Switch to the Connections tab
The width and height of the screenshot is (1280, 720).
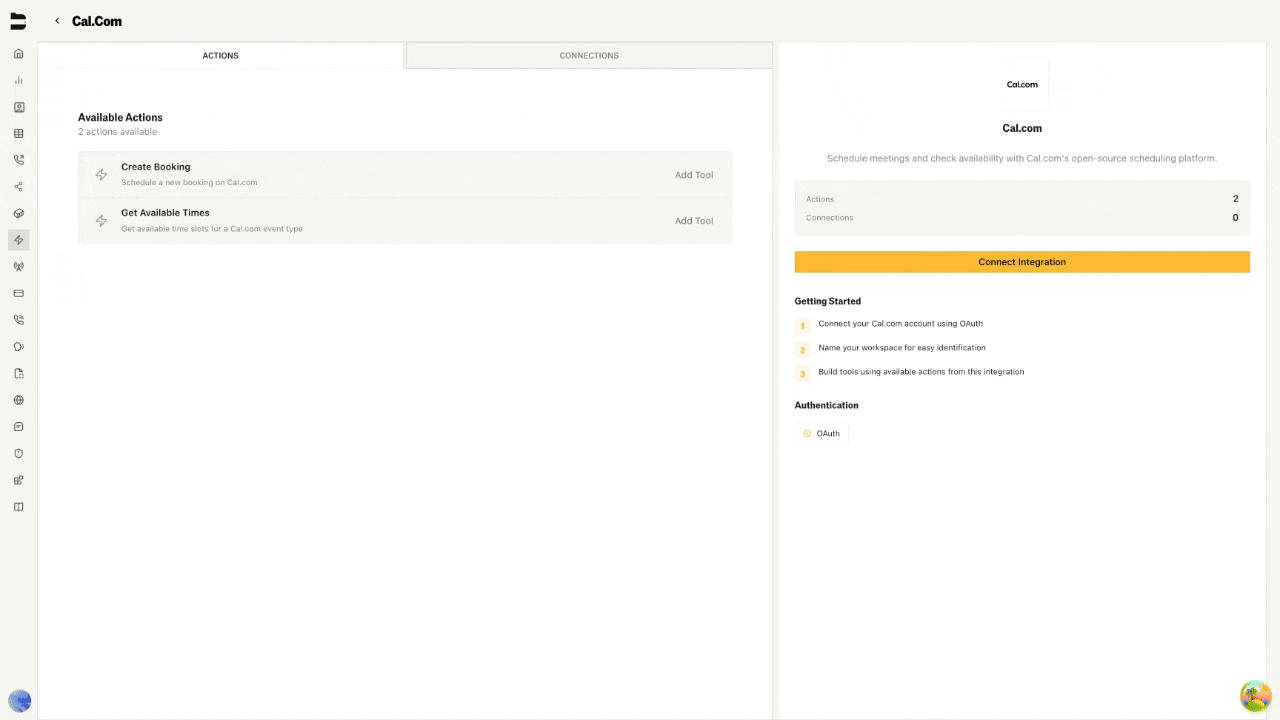pyautogui.click(x=589, y=55)
